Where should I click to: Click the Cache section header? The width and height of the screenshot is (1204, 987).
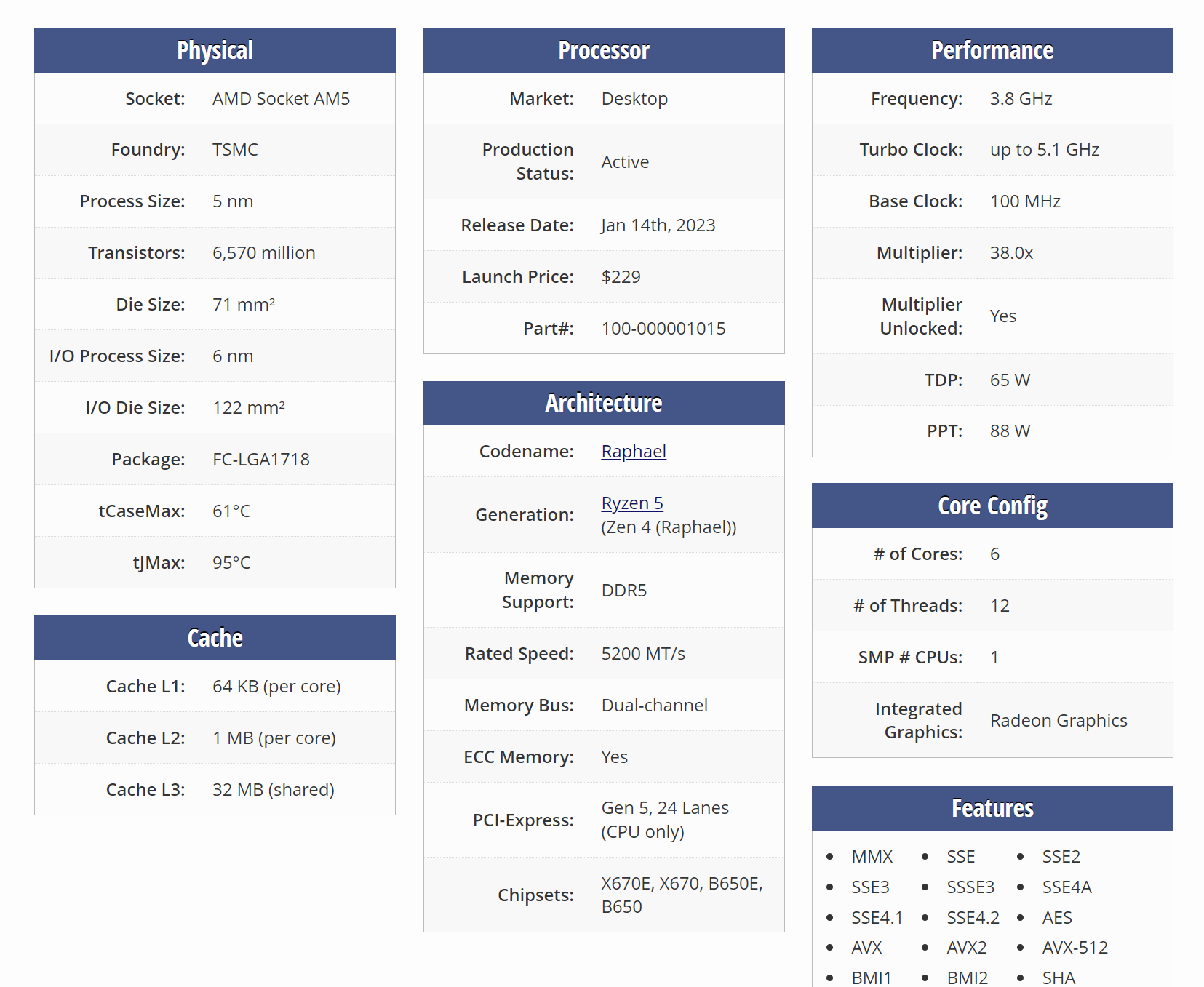click(x=215, y=638)
